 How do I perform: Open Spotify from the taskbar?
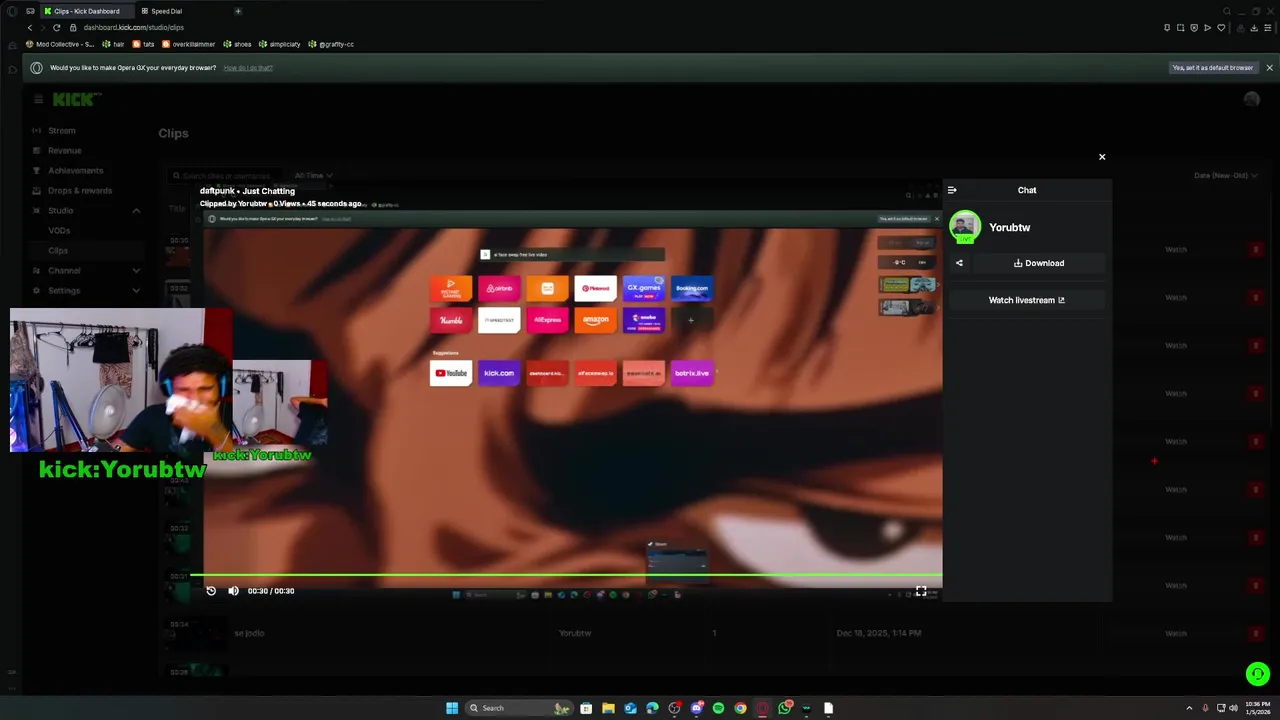[718, 708]
